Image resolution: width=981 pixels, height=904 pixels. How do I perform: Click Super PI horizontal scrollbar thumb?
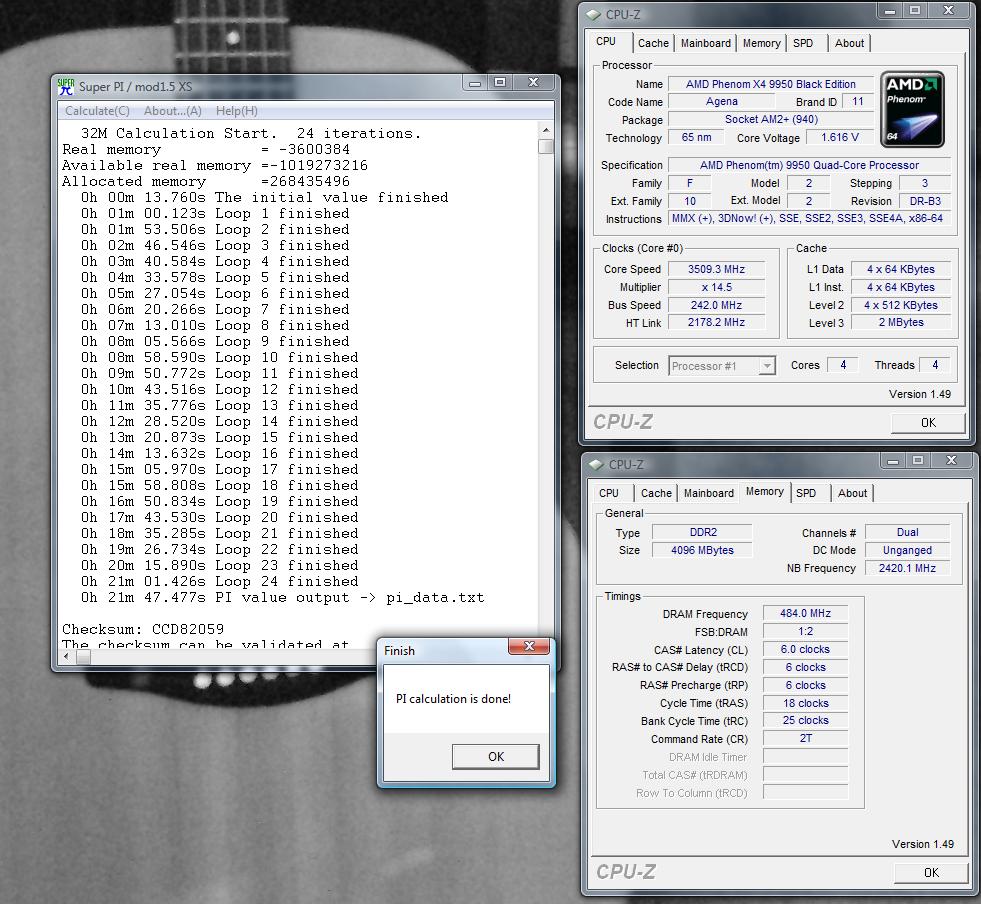click(83, 656)
